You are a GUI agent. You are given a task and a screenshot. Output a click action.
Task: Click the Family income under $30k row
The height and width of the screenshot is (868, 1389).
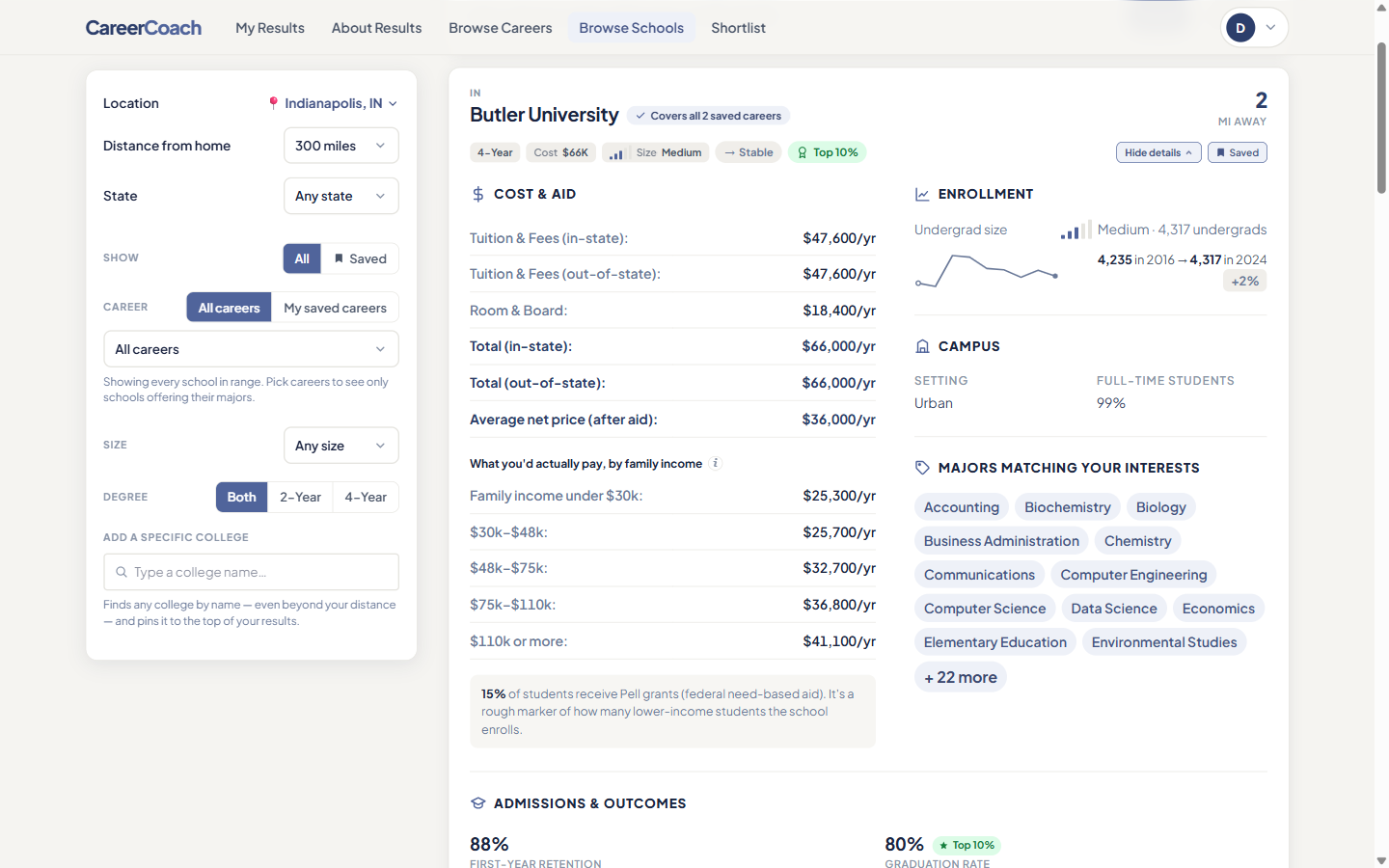672,496
